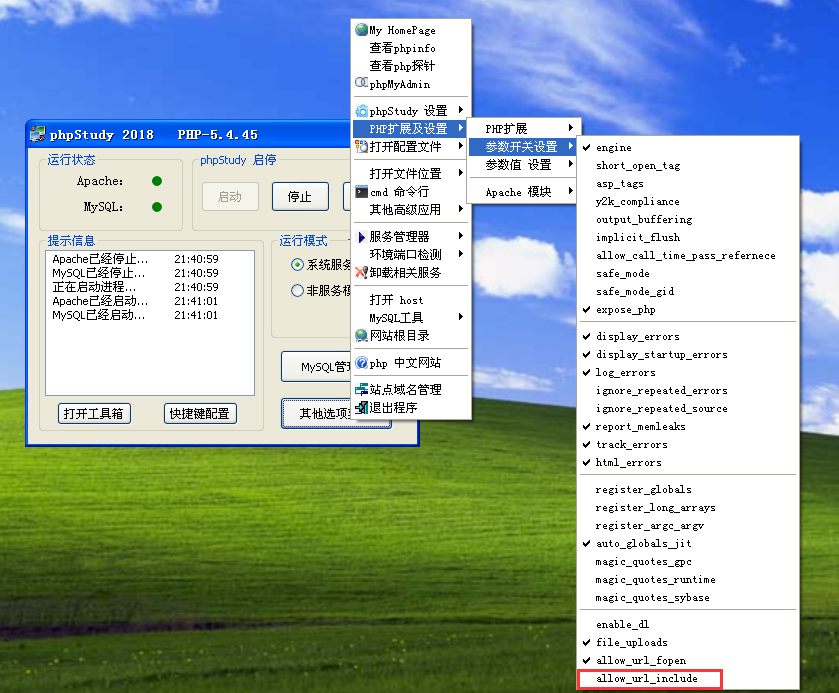Screen dimensions: 839x693
Task: Click the green MySQL status indicator
Action: tap(157, 207)
